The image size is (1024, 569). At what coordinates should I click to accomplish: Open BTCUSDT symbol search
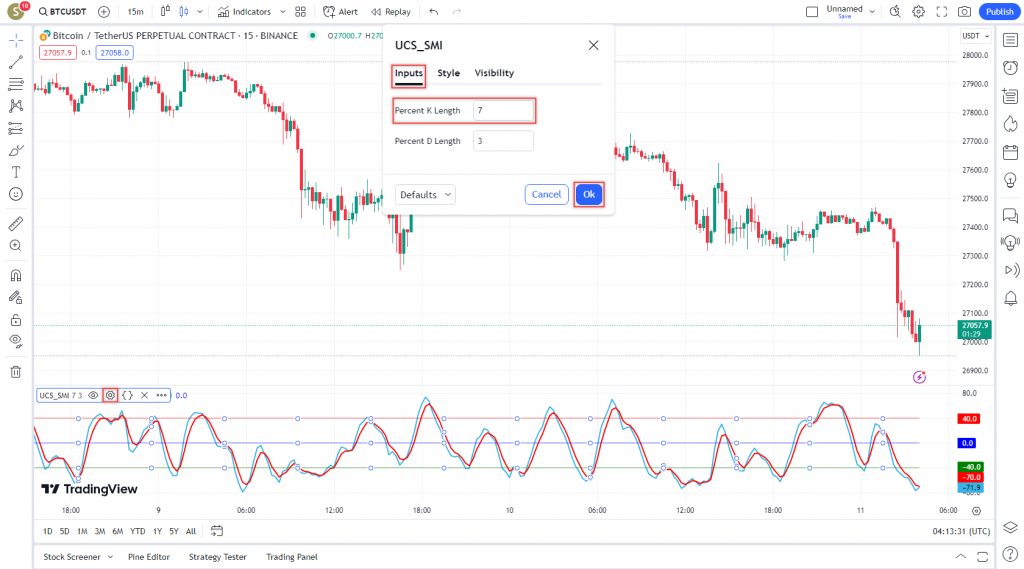coord(63,12)
